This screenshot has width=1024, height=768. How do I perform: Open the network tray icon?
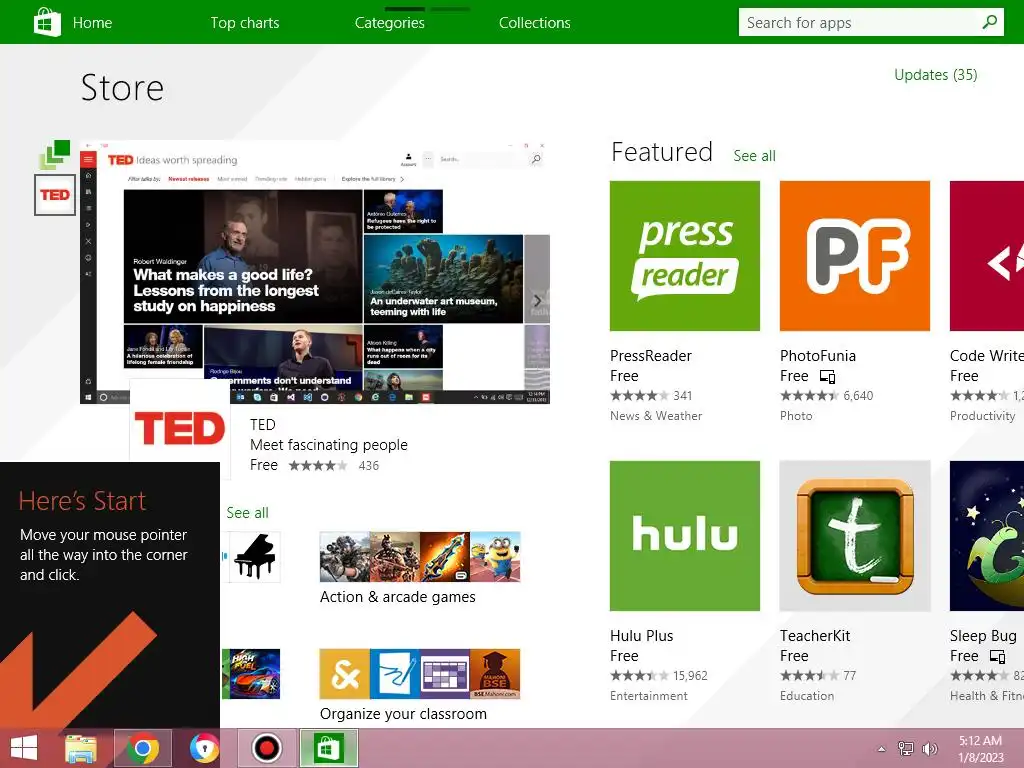[906, 749]
